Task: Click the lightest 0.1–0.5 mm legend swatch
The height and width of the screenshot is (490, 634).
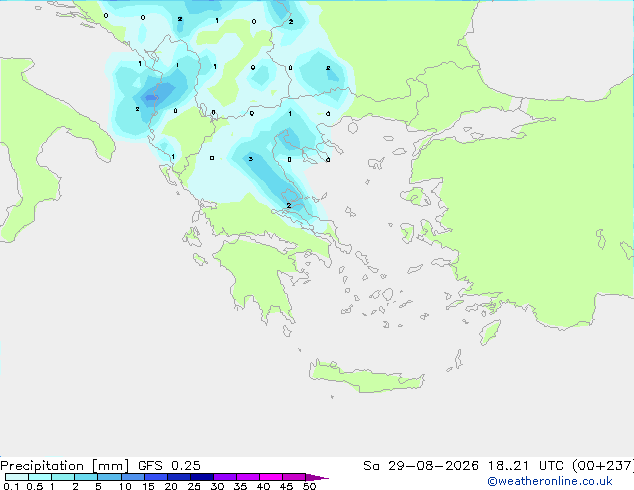Action: tap(17, 477)
